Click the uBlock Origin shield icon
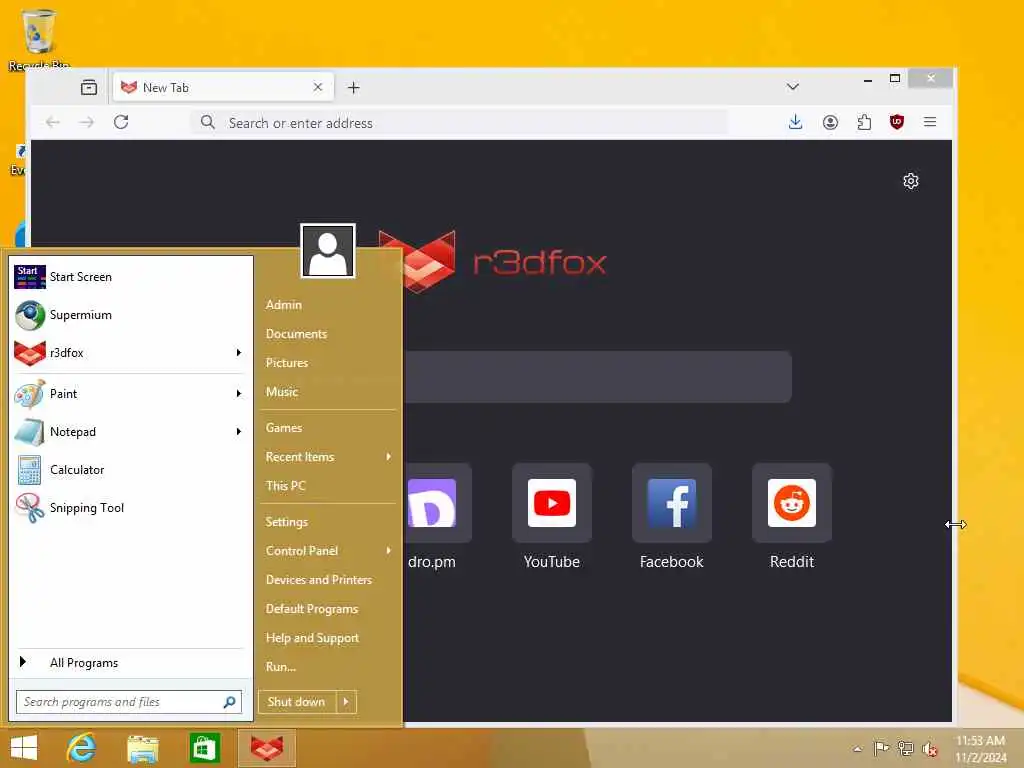 coord(897,122)
